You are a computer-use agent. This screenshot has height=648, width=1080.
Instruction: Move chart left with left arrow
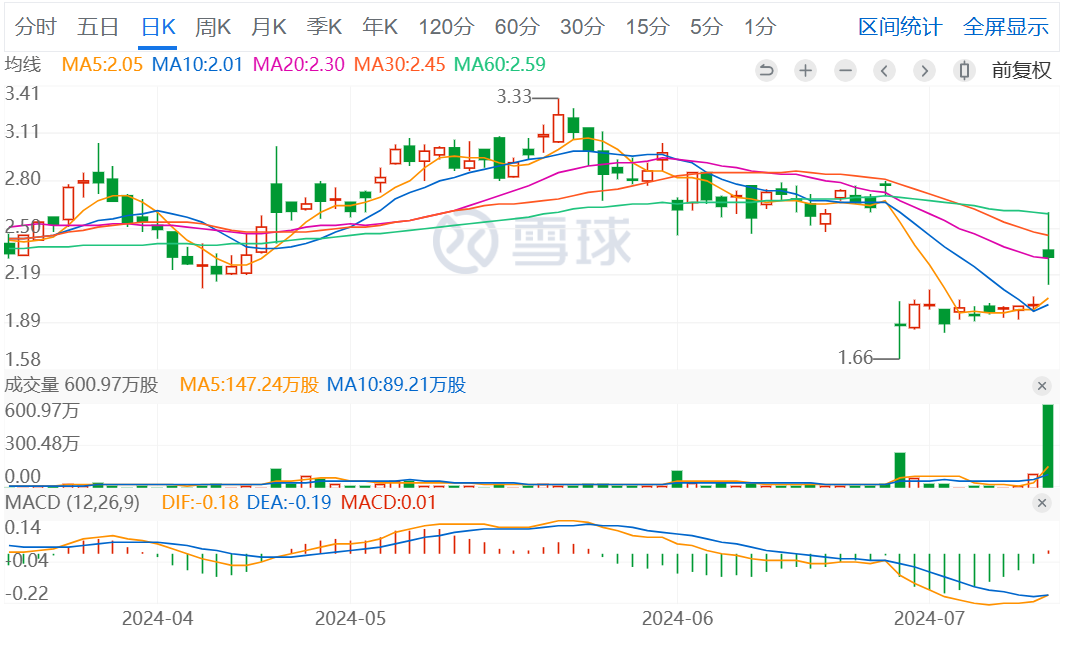pyautogui.click(x=884, y=70)
